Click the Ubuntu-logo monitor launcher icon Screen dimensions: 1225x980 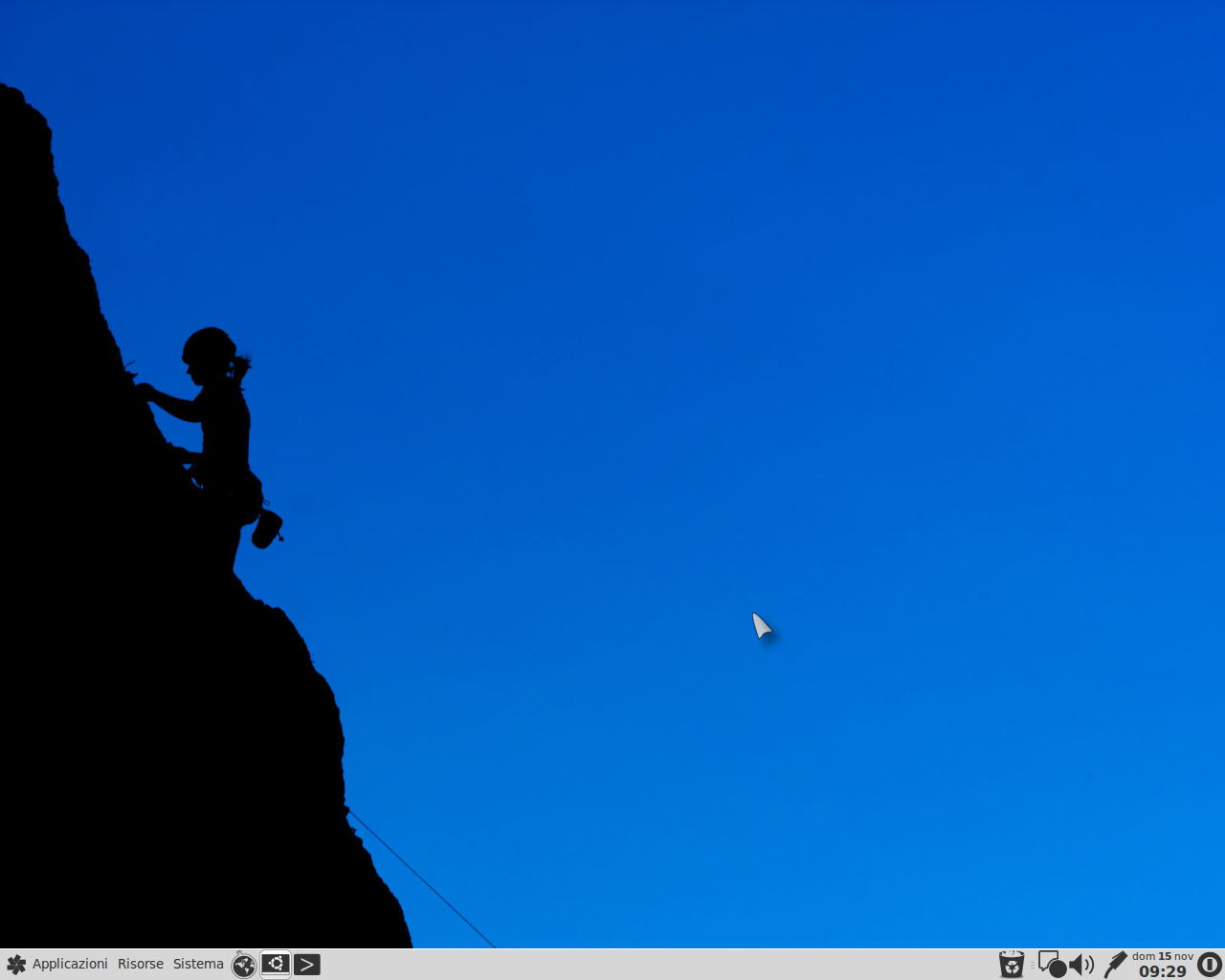[x=276, y=964]
